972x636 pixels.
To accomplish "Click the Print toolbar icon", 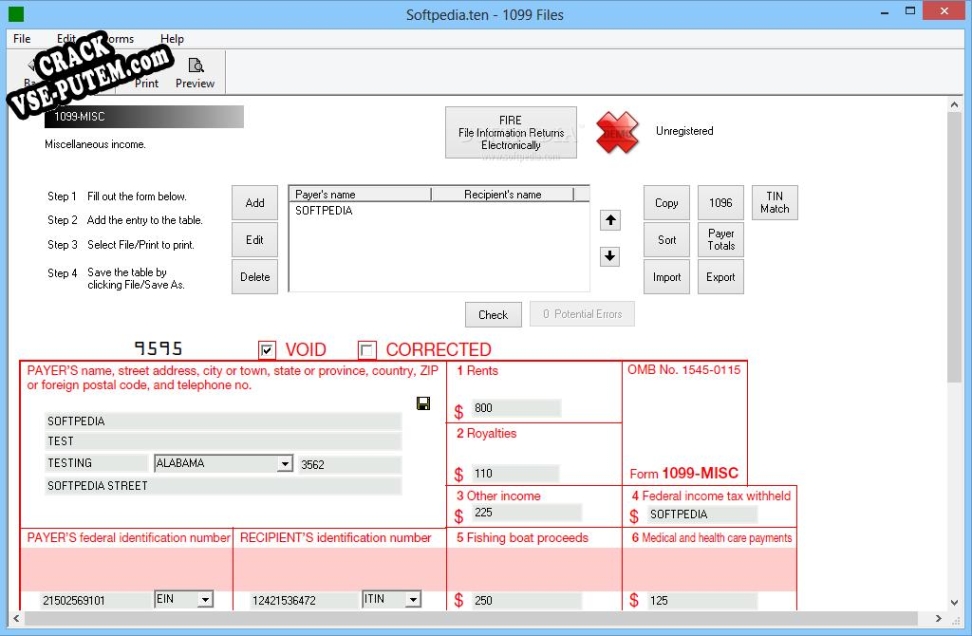I will [146, 70].
